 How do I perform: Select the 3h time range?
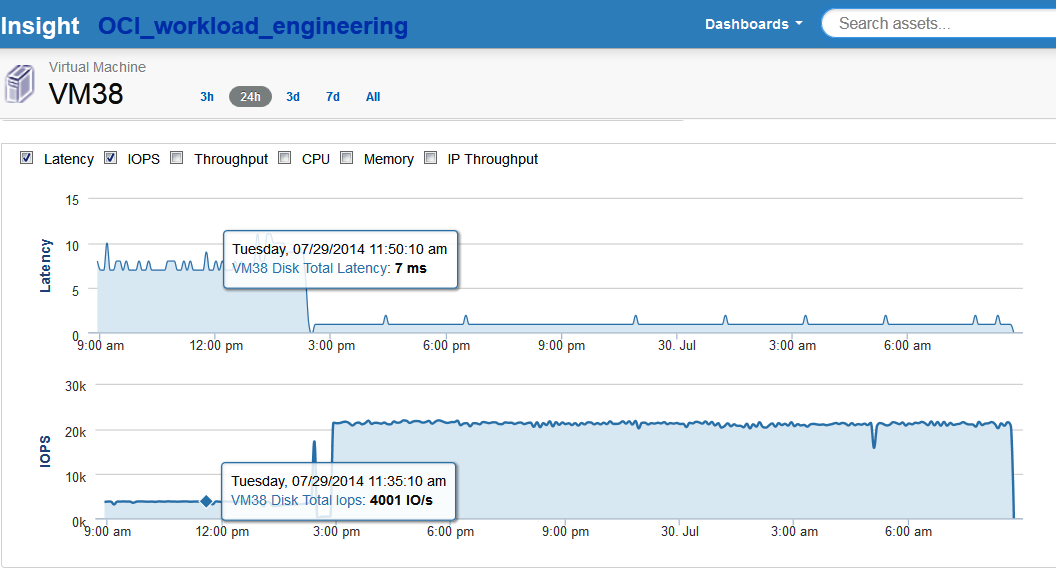coord(207,97)
